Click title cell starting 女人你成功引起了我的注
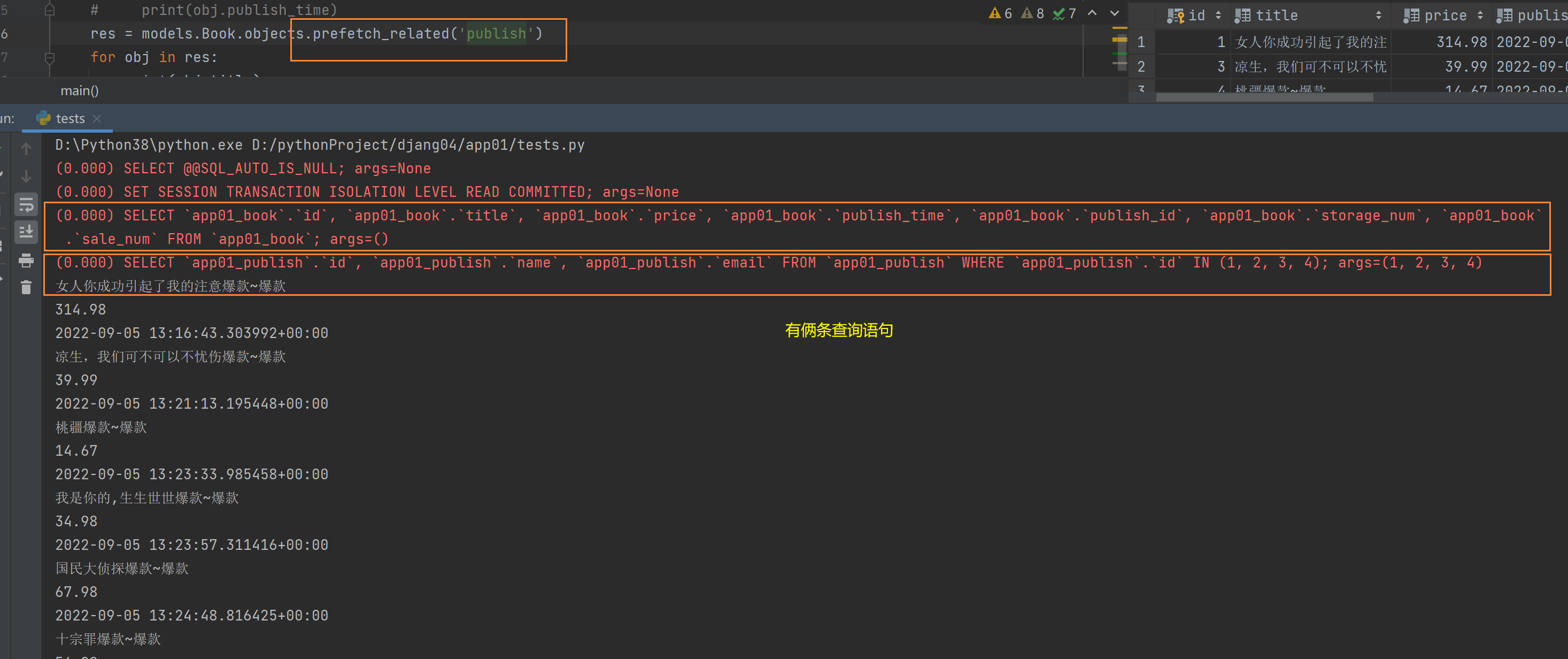 [x=1310, y=42]
